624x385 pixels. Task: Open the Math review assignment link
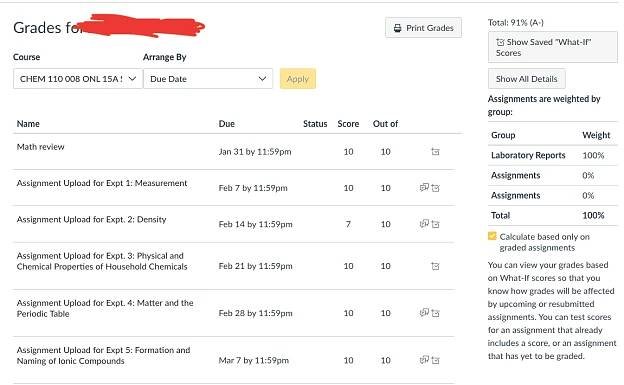pyautogui.click(x=41, y=147)
